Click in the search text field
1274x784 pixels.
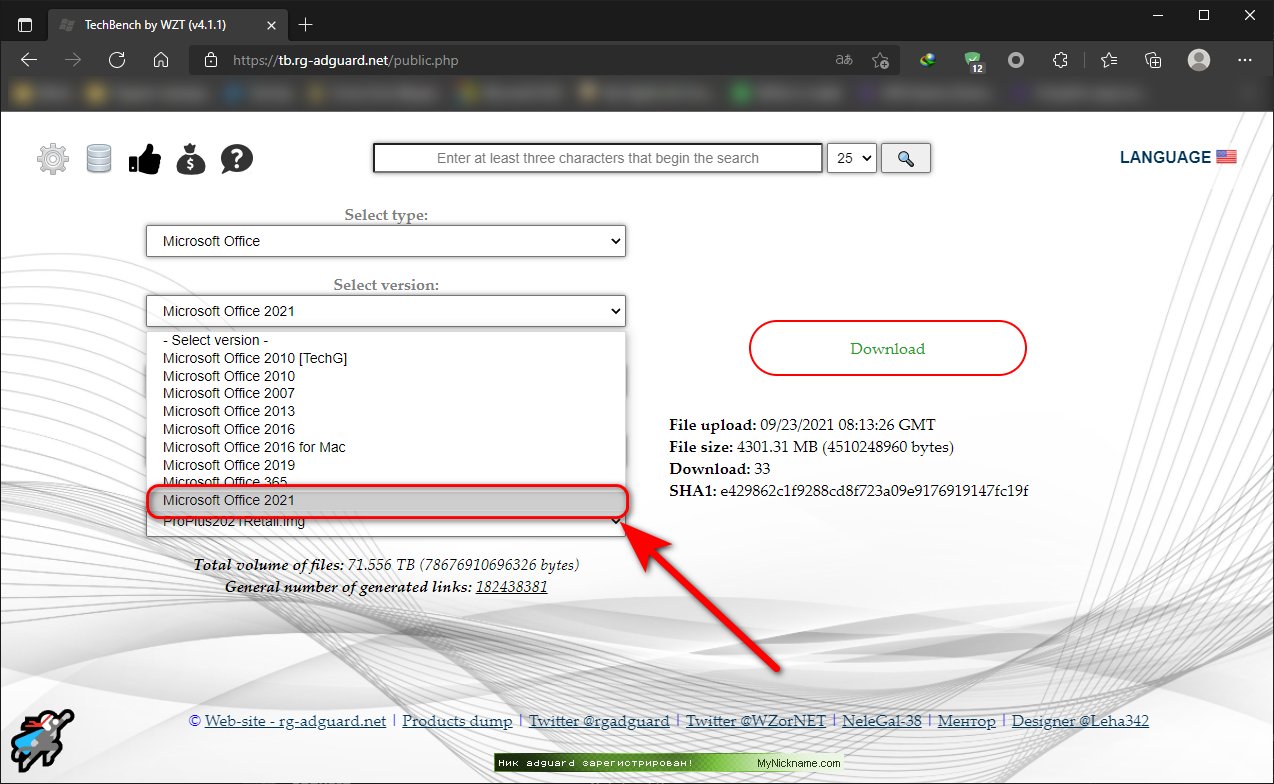coord(598,158)
